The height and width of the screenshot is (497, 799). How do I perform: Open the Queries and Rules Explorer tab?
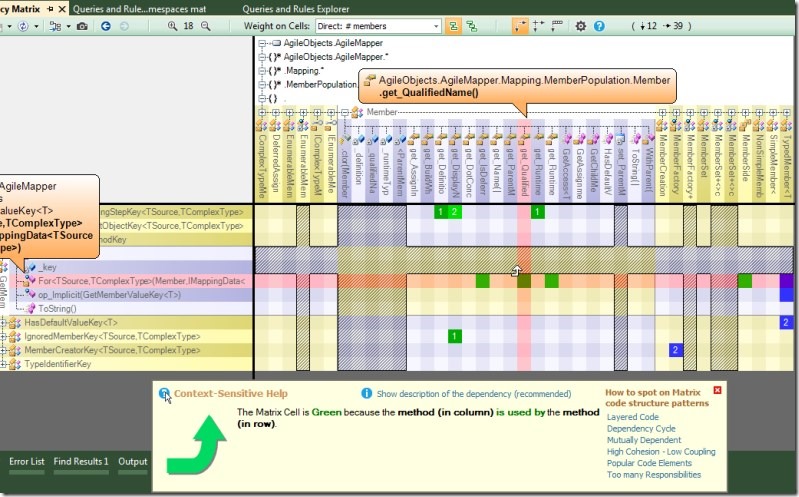[296, 9]
